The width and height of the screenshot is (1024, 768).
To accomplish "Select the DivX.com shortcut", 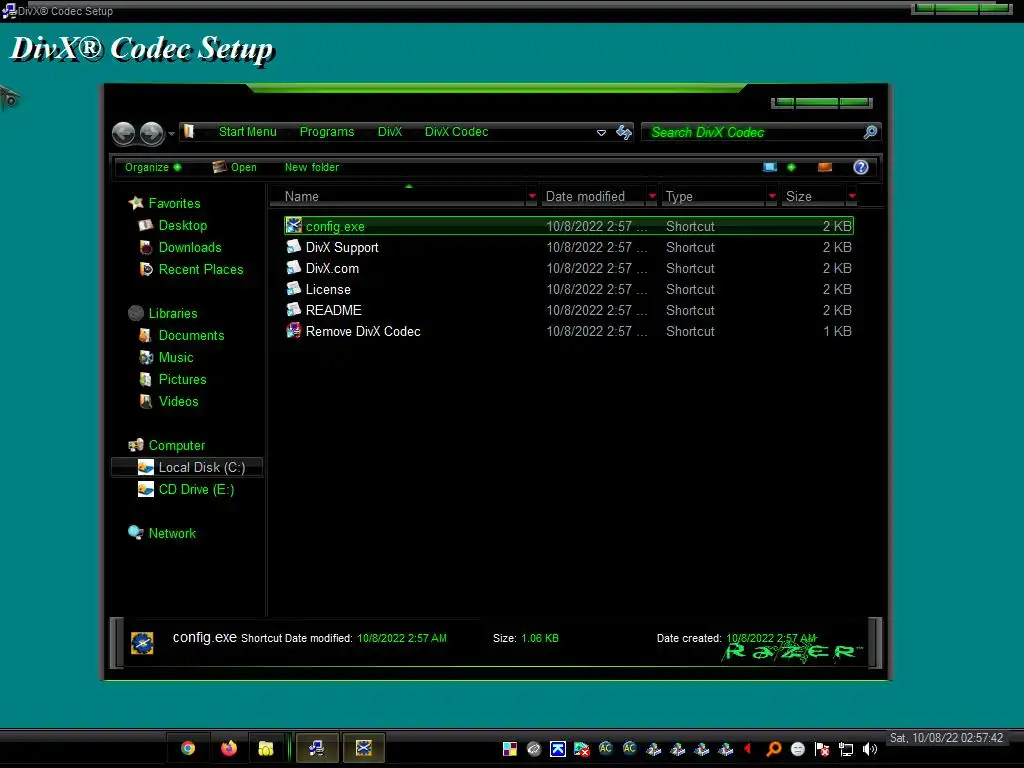I will click(569, 268).
